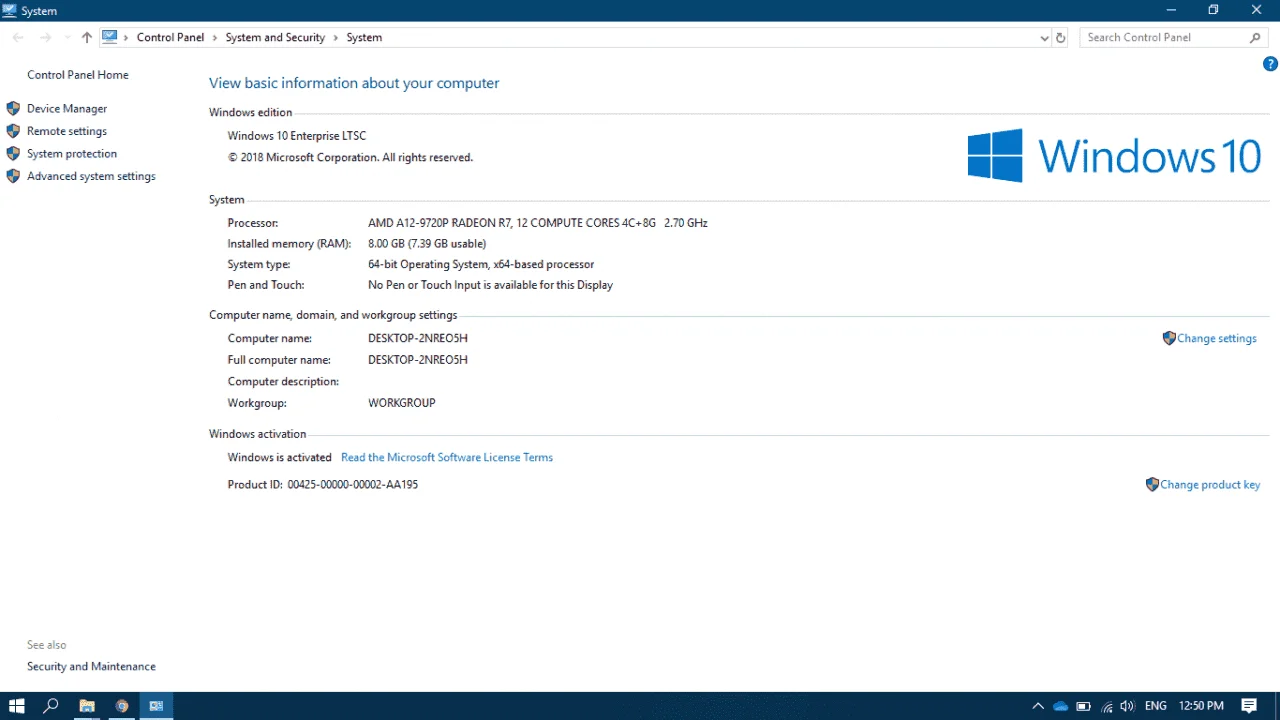Expand chevron after System and Security breadcrumb
The image size is (1280, 720).
(x=336, y=37)
